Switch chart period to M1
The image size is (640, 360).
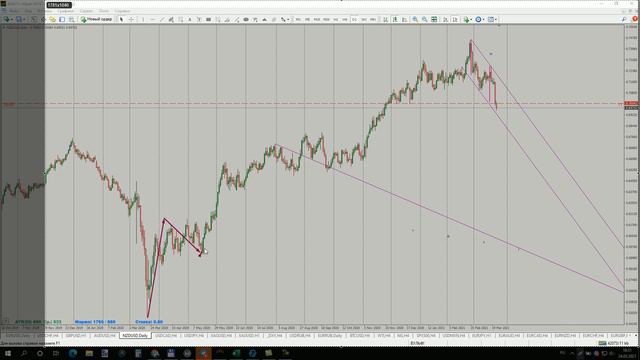click(x=298, y=19)
